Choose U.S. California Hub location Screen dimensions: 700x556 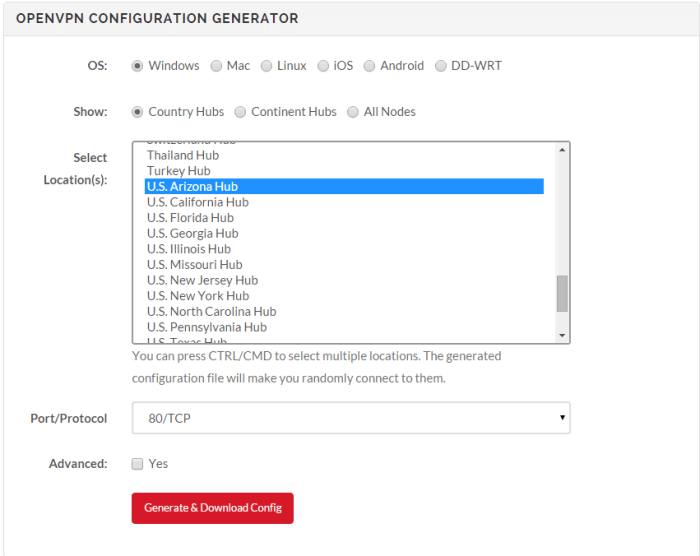tap(344, 202)
